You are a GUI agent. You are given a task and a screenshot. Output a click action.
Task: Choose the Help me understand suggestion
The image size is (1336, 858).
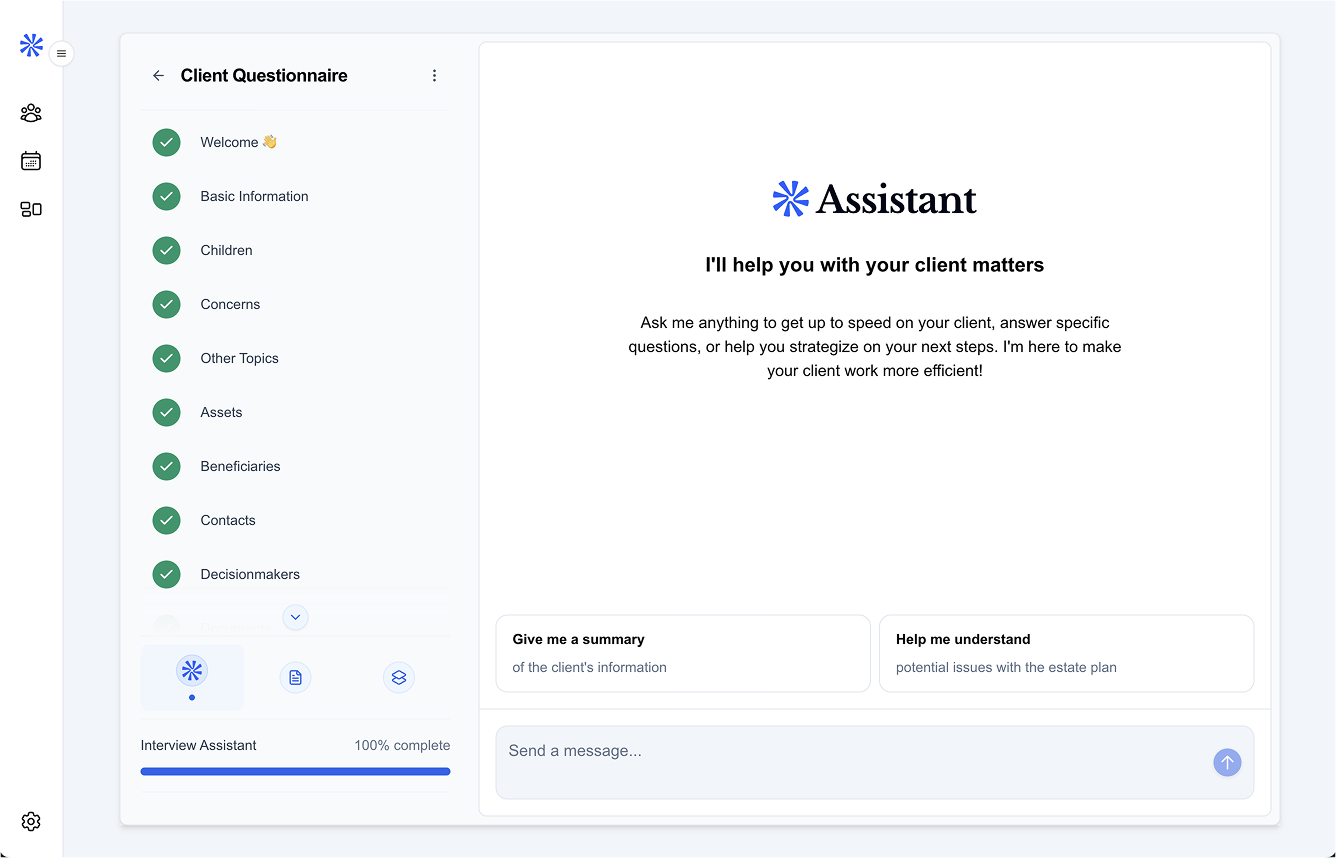tap(1066, 653)
